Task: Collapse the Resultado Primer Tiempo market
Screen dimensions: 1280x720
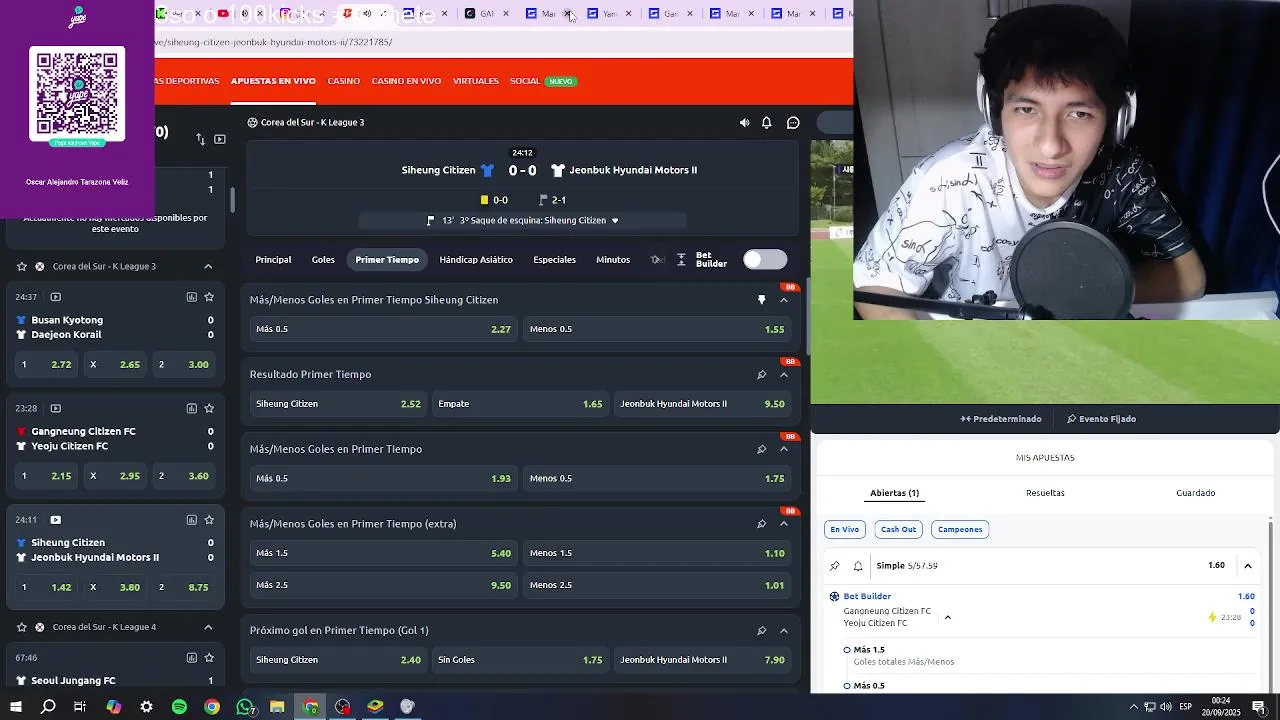Action: [784, 375]
